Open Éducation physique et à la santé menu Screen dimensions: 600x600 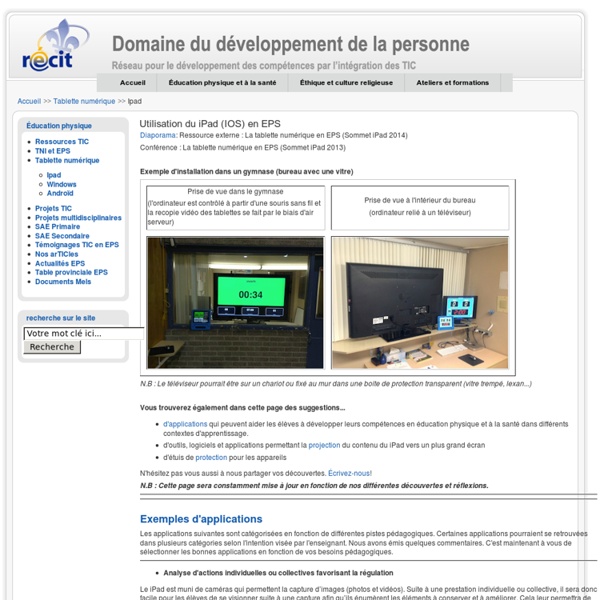pos(222,83)
